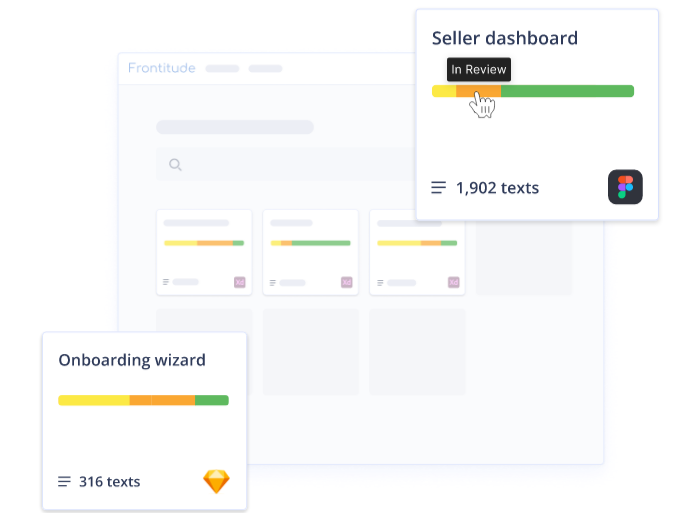Click the orange In Review segment of Seller dashboard bar
680x513 pixels.
478,91
